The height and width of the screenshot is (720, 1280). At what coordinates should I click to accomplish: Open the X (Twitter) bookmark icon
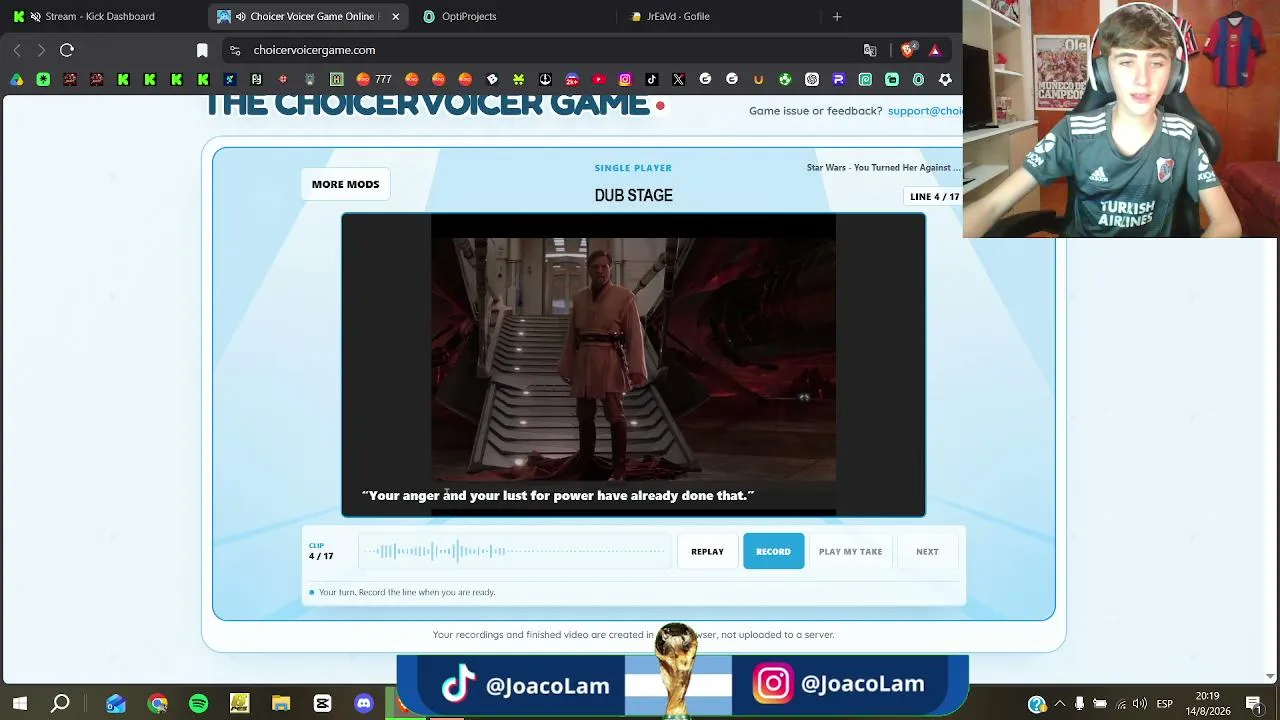(x=679, y=79)
